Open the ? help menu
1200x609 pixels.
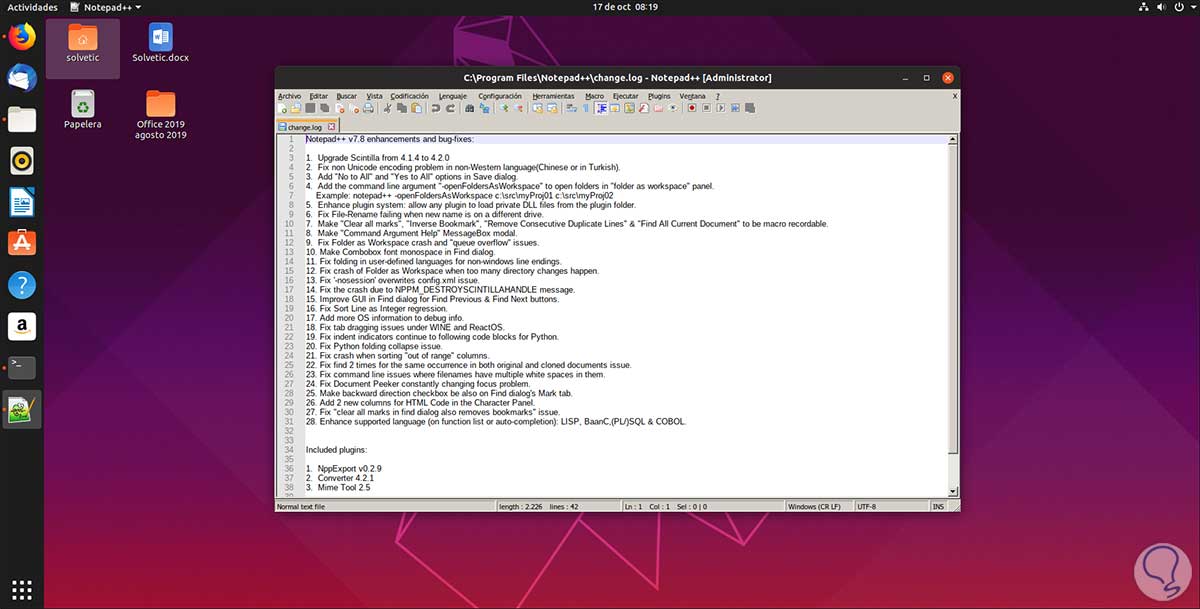click(717, 96)
